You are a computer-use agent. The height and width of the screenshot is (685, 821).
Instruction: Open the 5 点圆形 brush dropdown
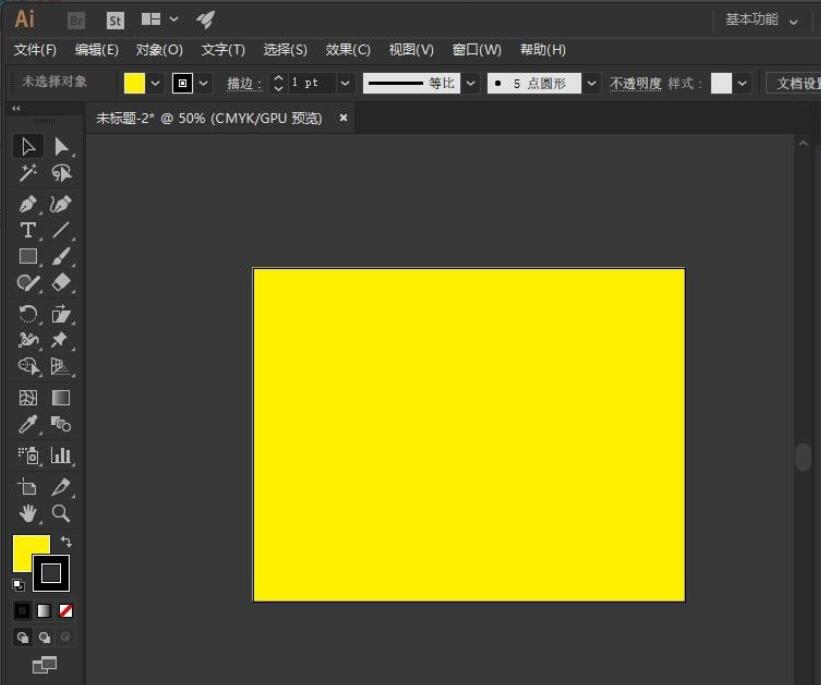[x=592, y=83]
